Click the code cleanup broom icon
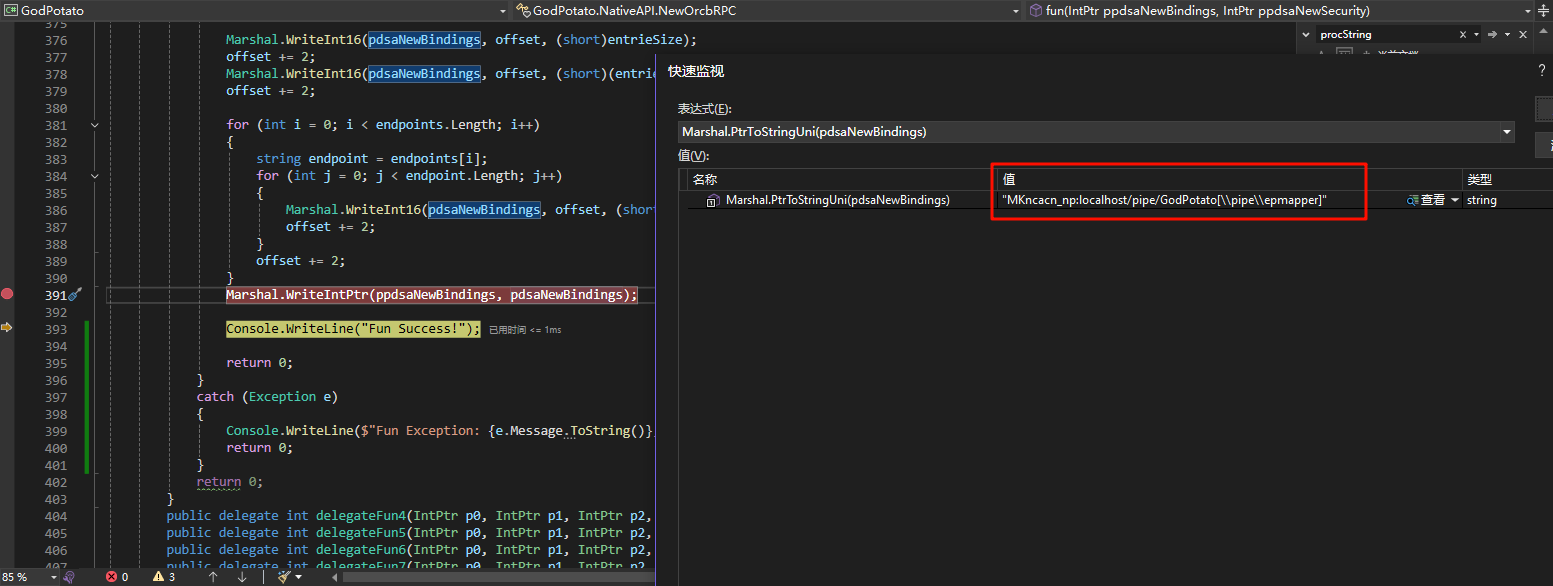This screenshot has height=586, width=1553. (x=285, y=577)
